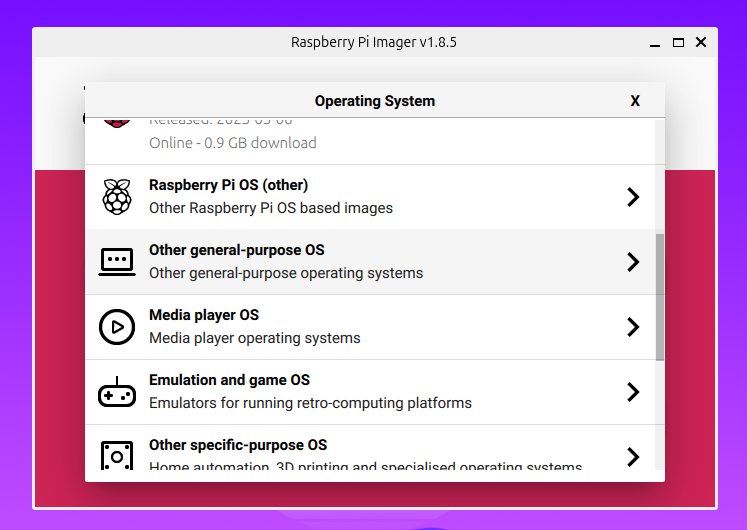The image size is (747, 530).
Task: Select Other general-purpose OS title
Action: (x=237, y=250)
